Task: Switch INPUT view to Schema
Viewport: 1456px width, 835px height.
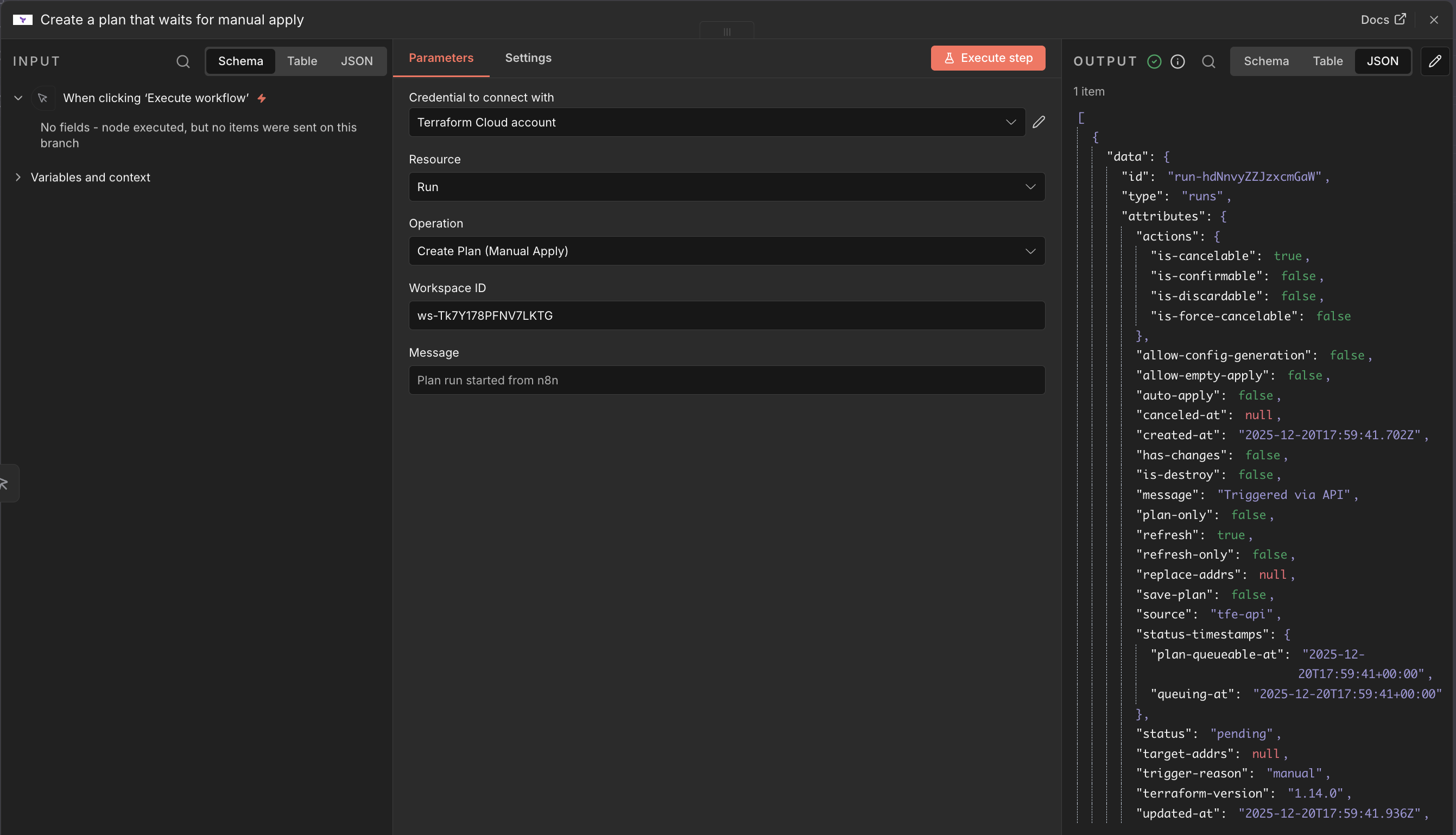Action: (x=240, y=61)
